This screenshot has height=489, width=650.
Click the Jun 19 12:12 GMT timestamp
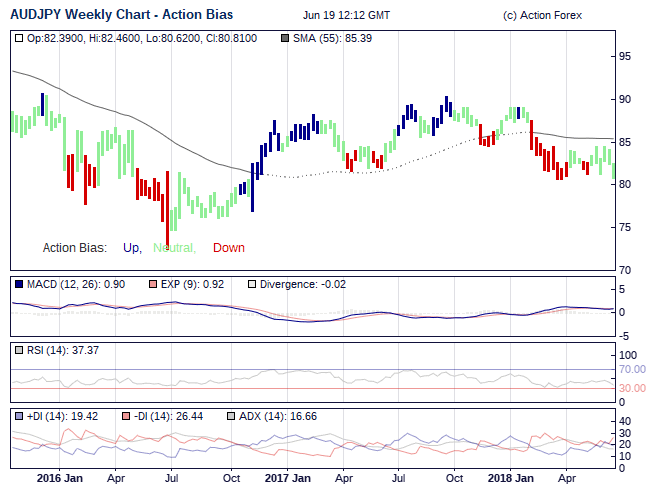pos(346,16)
